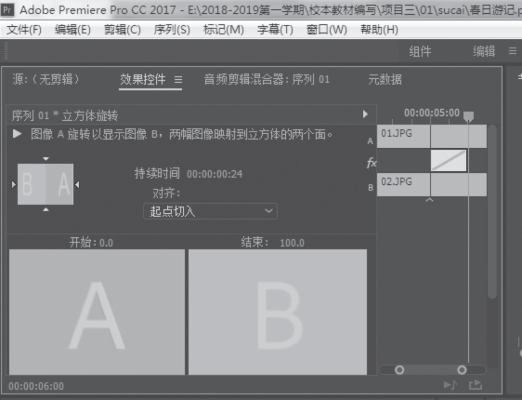Open the 字幕(T) menu
The width and height of the screenshot is (522, 400).
[x=275, y=30]
